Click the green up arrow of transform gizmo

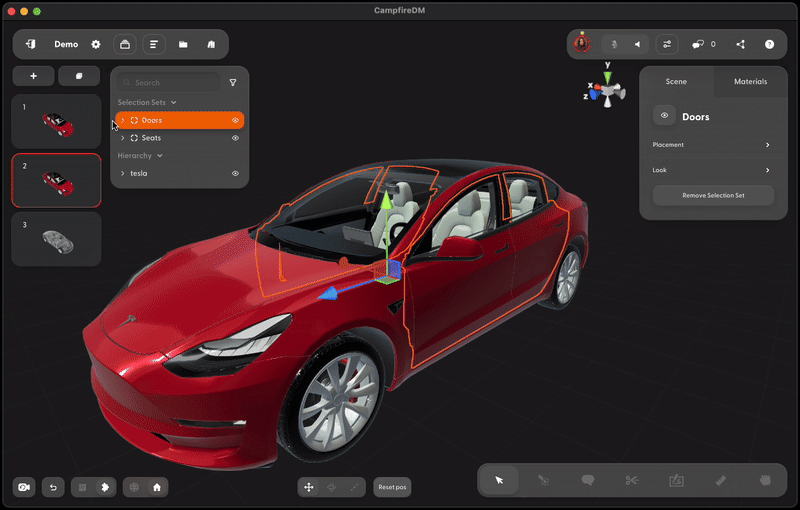(x=387, y=200)
